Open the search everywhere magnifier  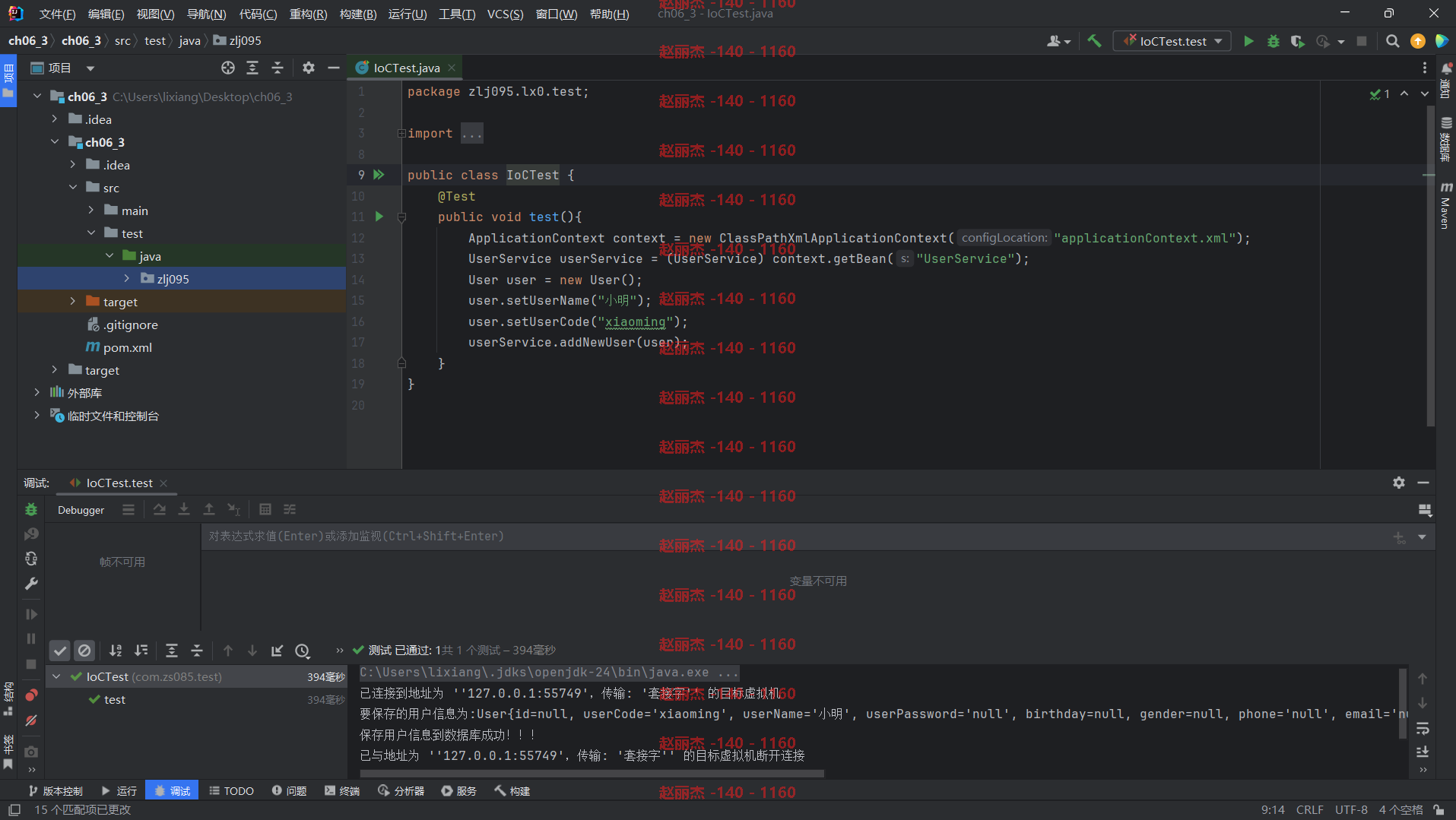(x=1392, y=41)
